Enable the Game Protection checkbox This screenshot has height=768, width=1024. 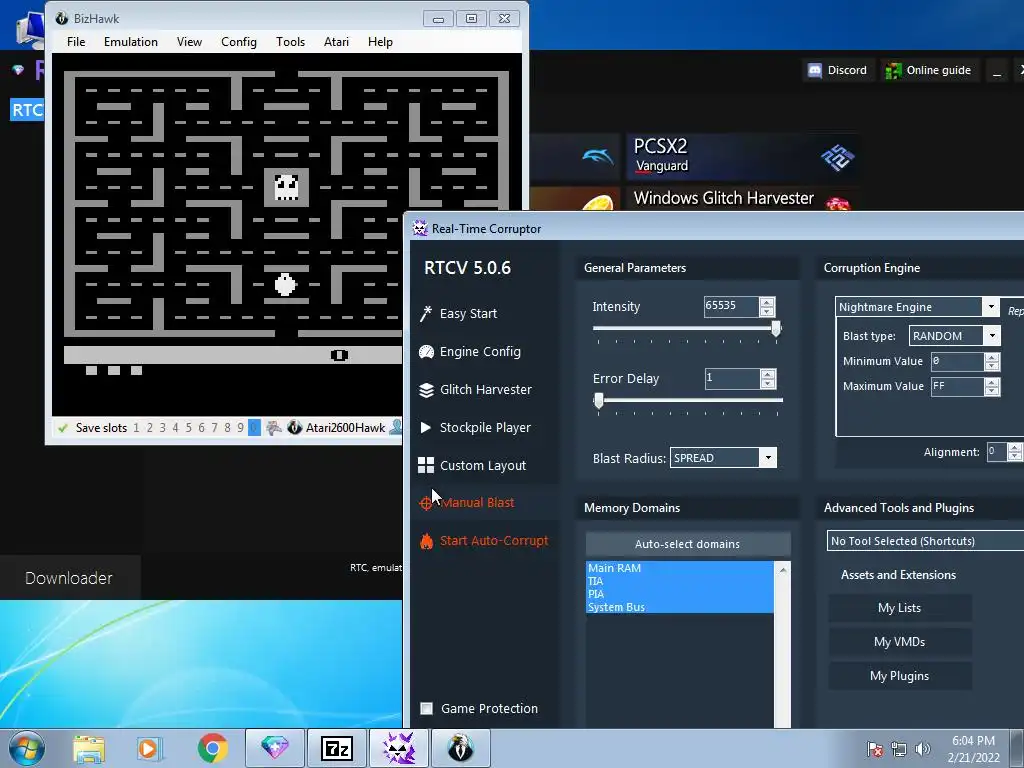pyautogui.click(x=426, y=709)
